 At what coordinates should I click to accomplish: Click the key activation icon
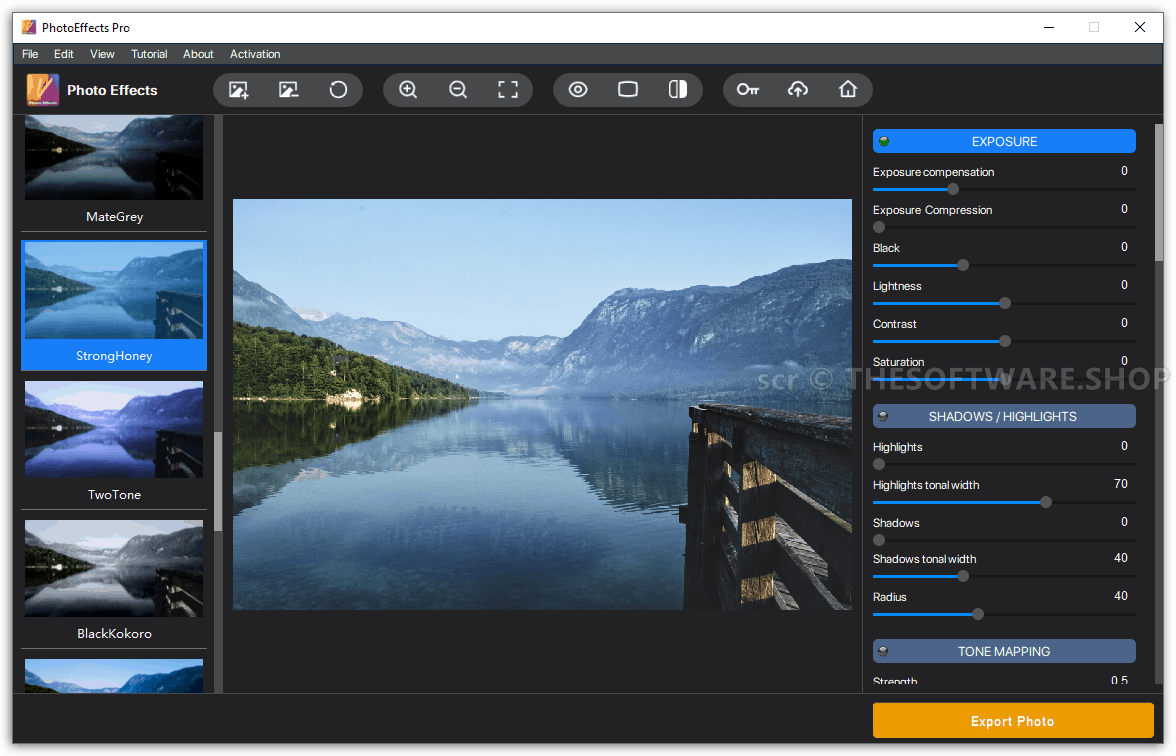pyautogui.click(x=748, y=90)
